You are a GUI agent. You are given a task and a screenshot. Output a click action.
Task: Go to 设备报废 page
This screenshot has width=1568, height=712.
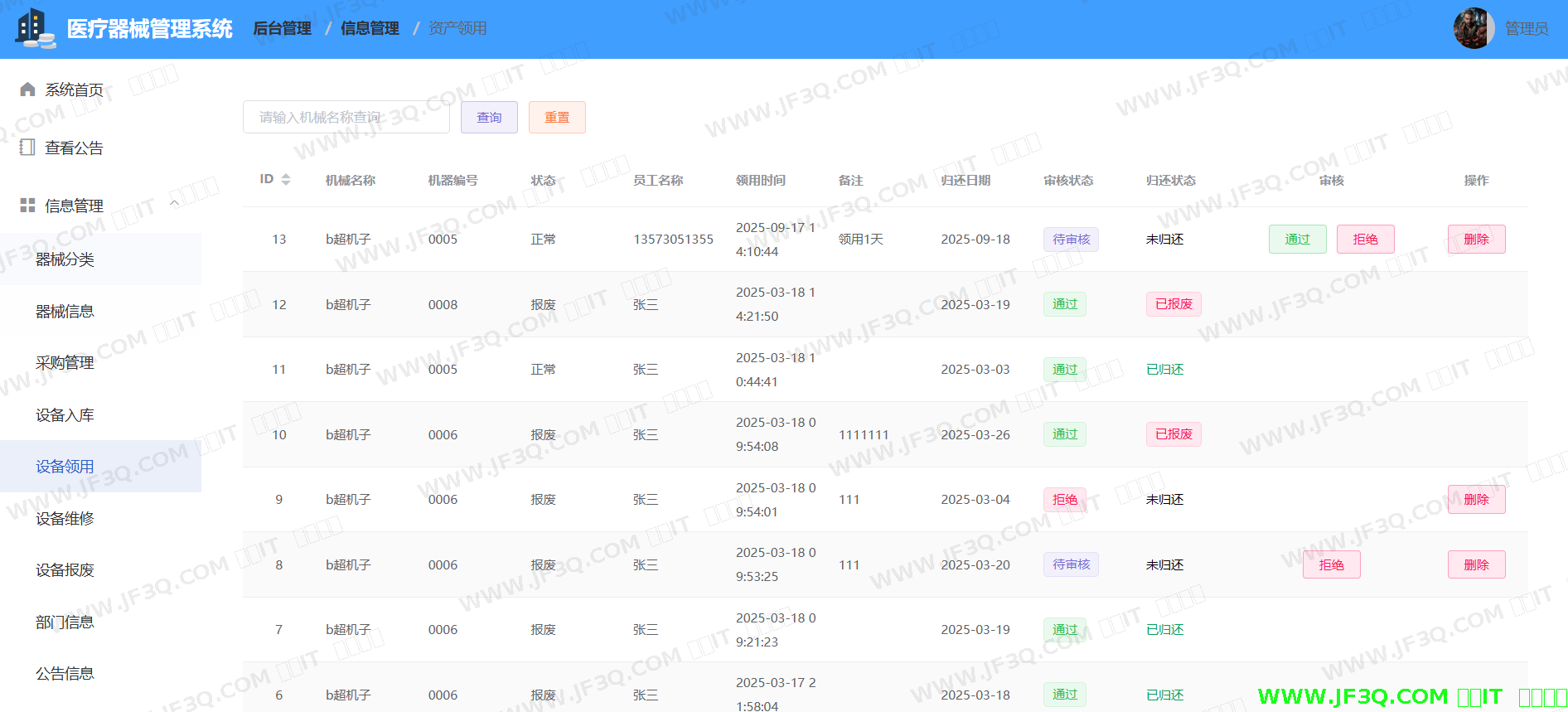pyautogui.click(x=65, y=570)
